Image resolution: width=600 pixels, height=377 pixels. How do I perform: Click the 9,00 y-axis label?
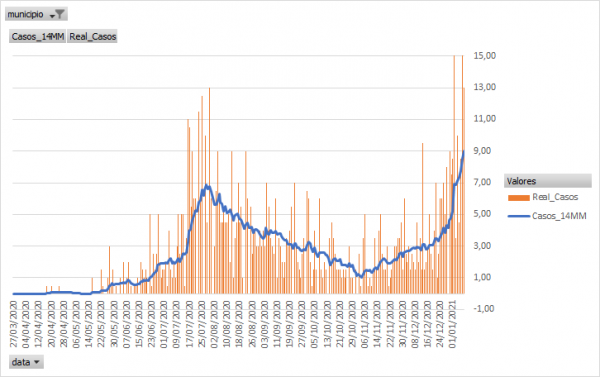point(483,151)
